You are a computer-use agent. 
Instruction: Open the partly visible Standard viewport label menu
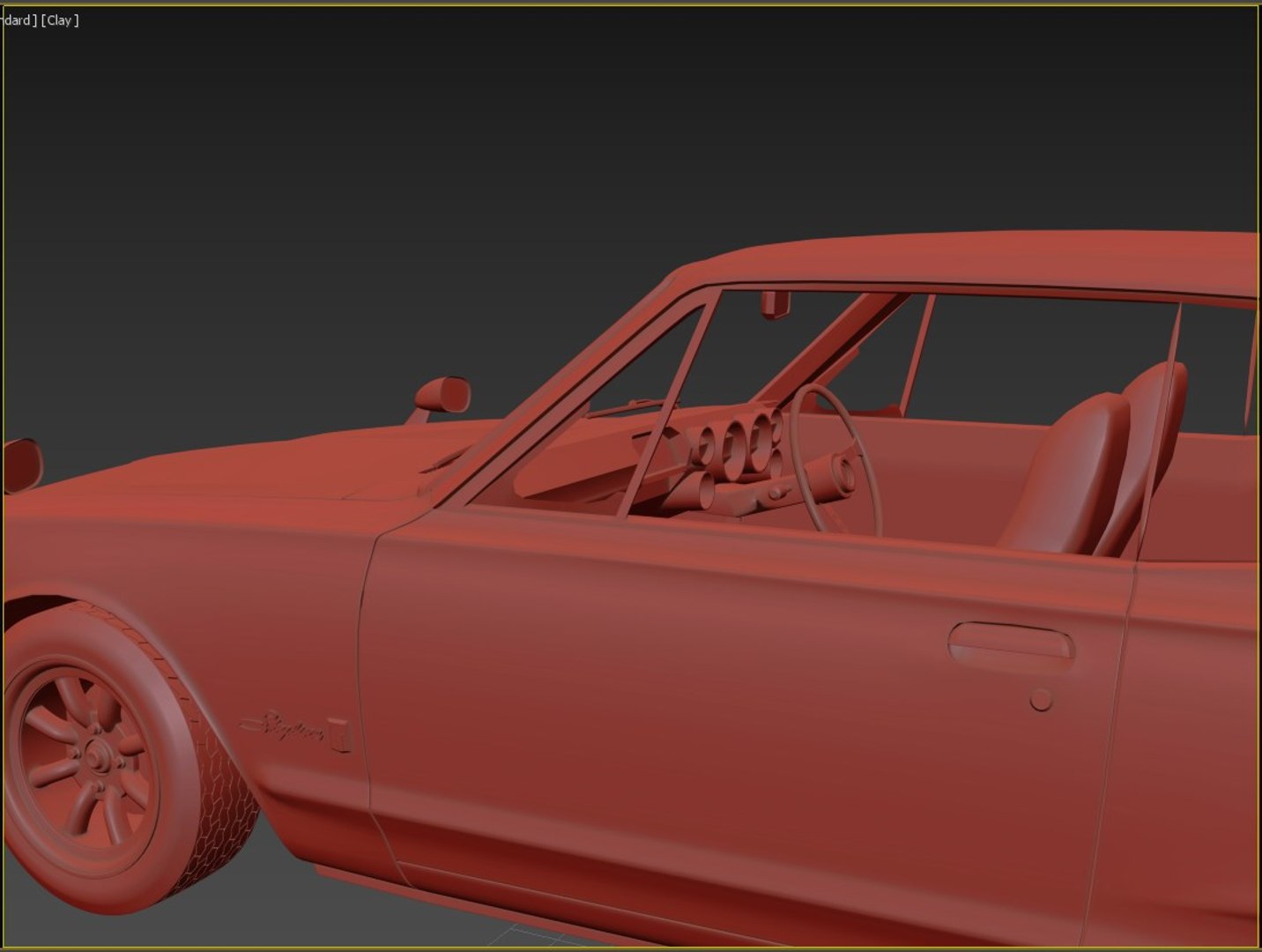click(x=19, y=20)
